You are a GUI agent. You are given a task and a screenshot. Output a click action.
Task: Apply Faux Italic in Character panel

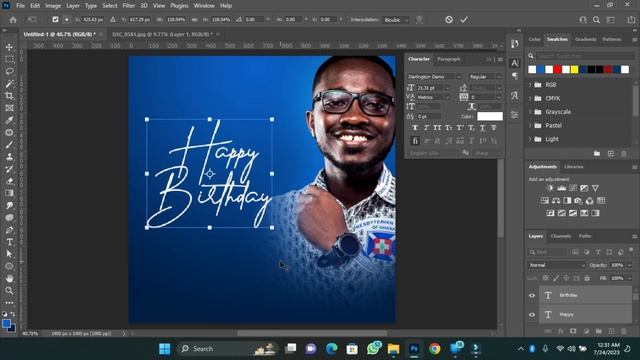pos(426,128)
